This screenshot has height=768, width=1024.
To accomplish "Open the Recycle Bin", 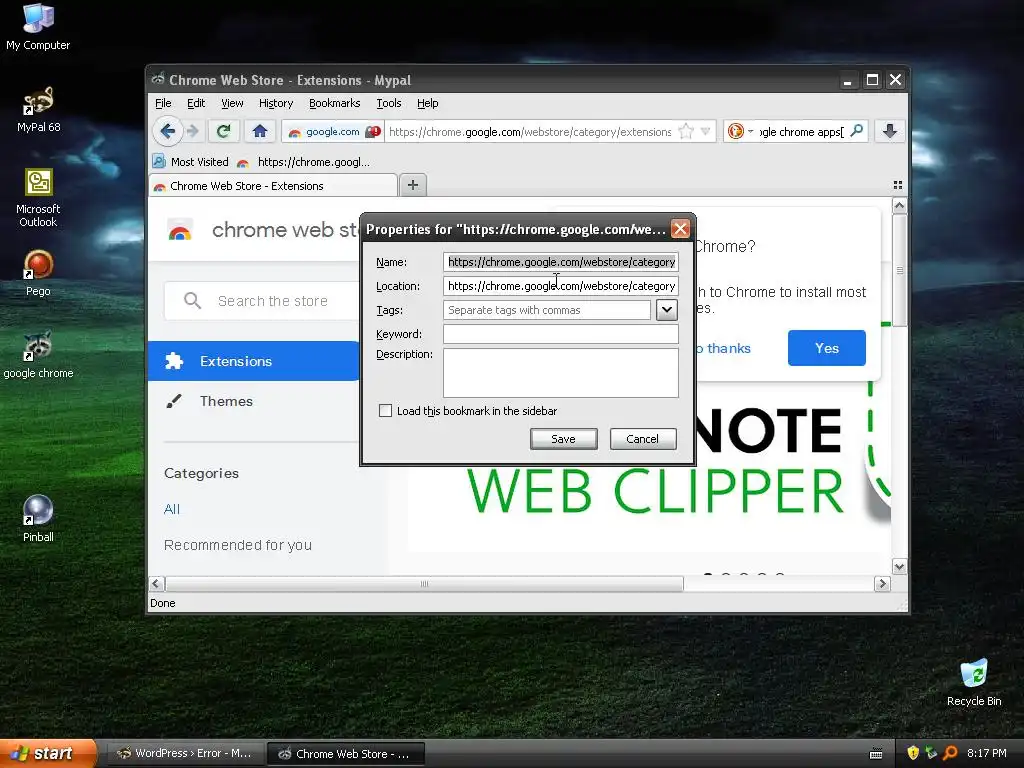I will (974, 683).
